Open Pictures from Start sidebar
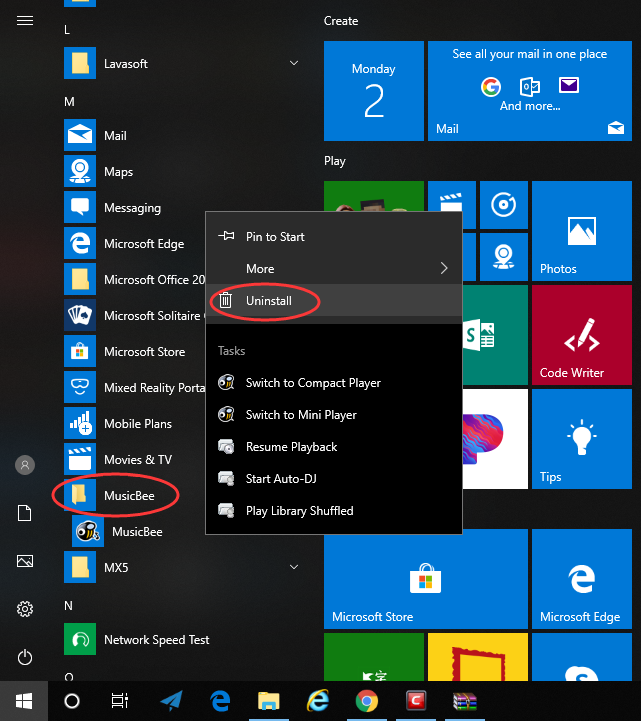Image resolution: width=641 pixels, height=721 pixels. point(25,561)
